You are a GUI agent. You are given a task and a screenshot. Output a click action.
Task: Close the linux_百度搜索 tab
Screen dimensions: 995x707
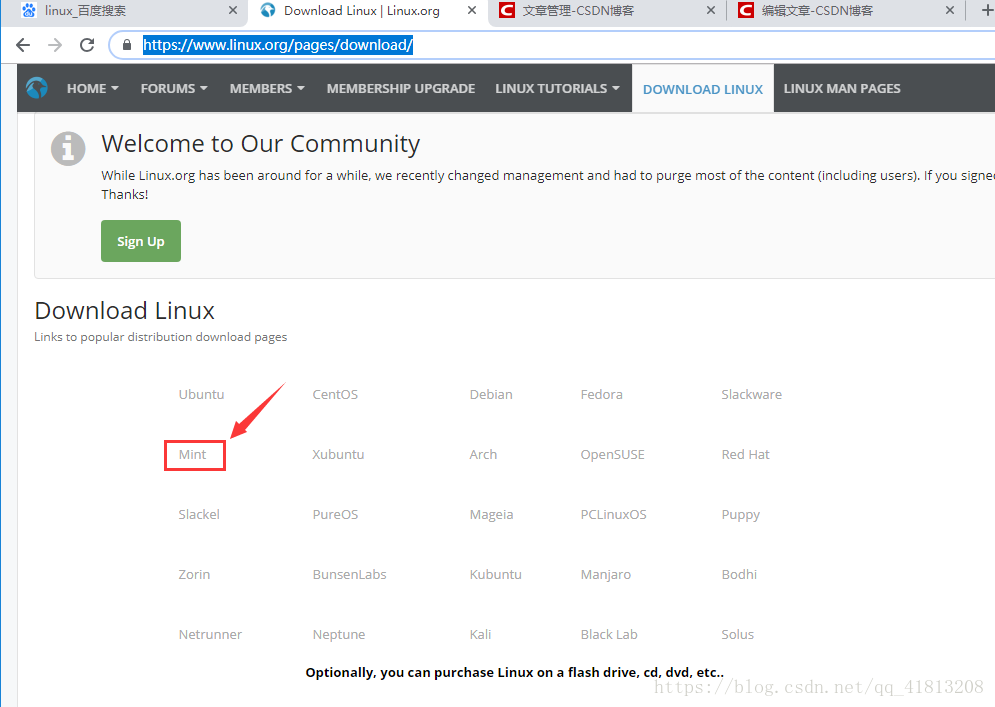(x=233, y=10)
